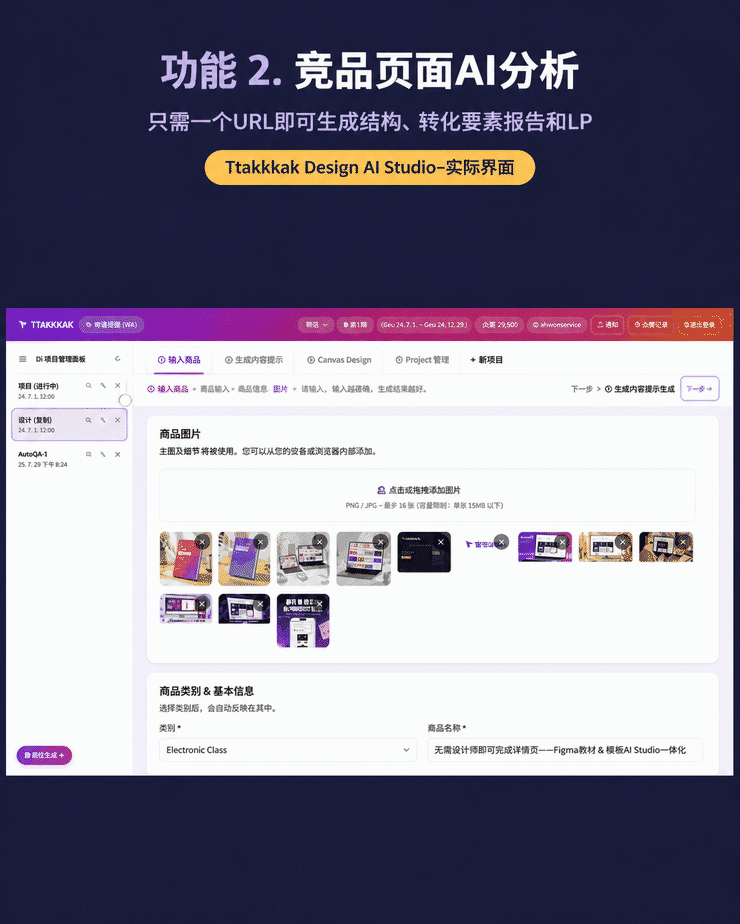Image resolution: width=740 pixels, height=924 pixels.
Task: Click the TTAKKKAK logo in the header
Action: [46, 325]
